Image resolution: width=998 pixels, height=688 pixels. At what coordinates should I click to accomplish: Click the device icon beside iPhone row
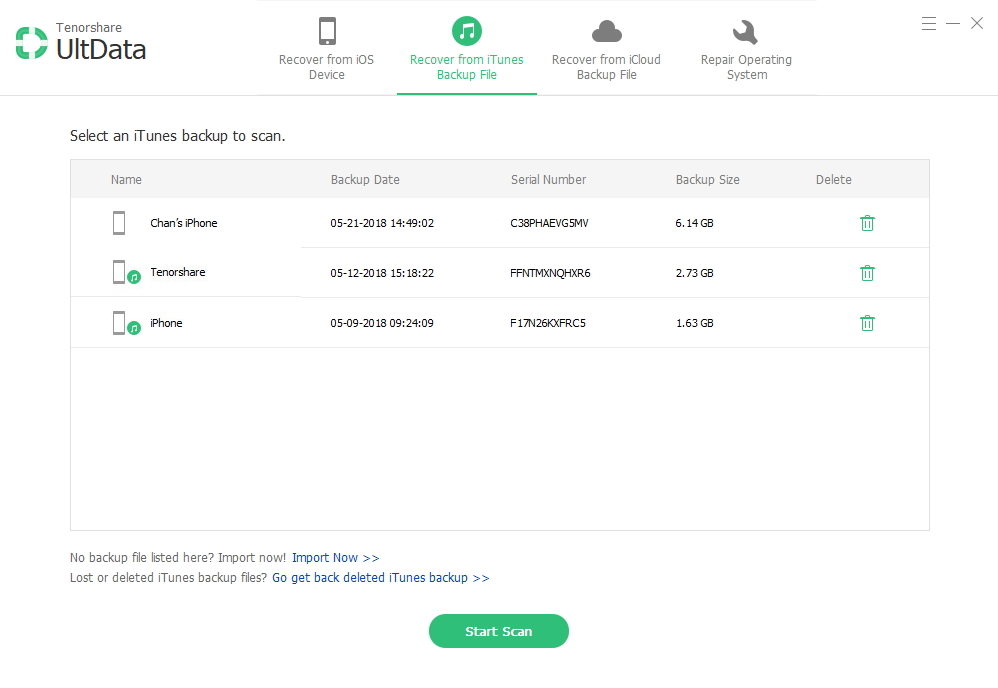pos(126,323)
